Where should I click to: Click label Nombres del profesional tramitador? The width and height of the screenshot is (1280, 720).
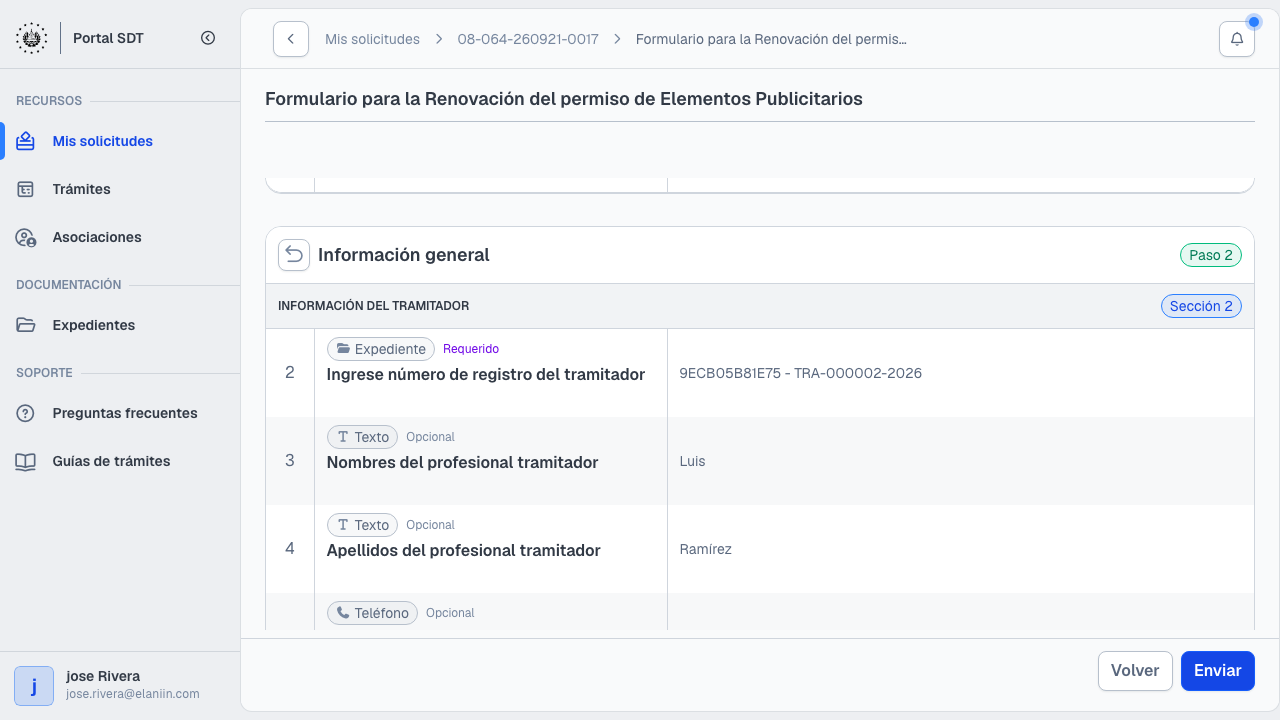[x=463, y=463]
